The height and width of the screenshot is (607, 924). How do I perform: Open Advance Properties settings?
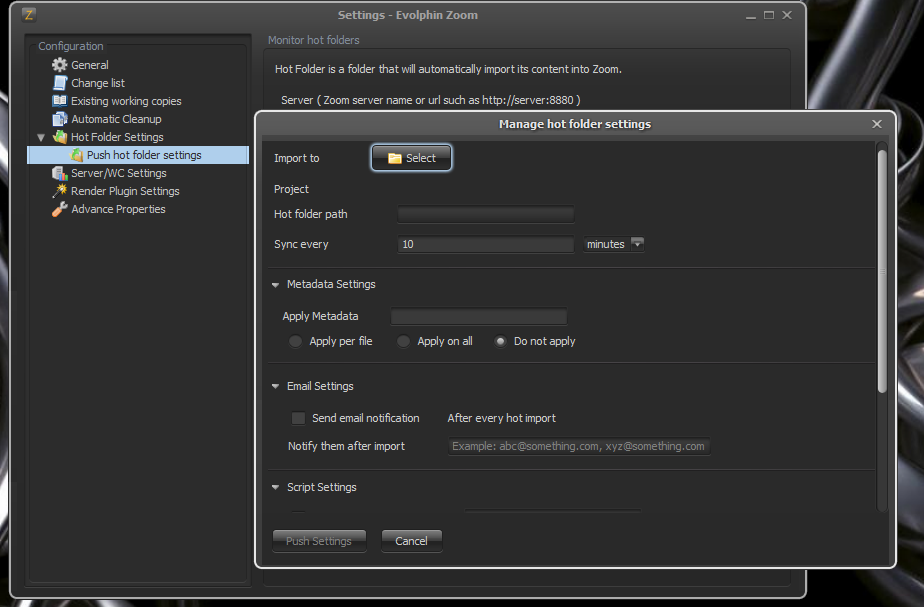point(118,209)
